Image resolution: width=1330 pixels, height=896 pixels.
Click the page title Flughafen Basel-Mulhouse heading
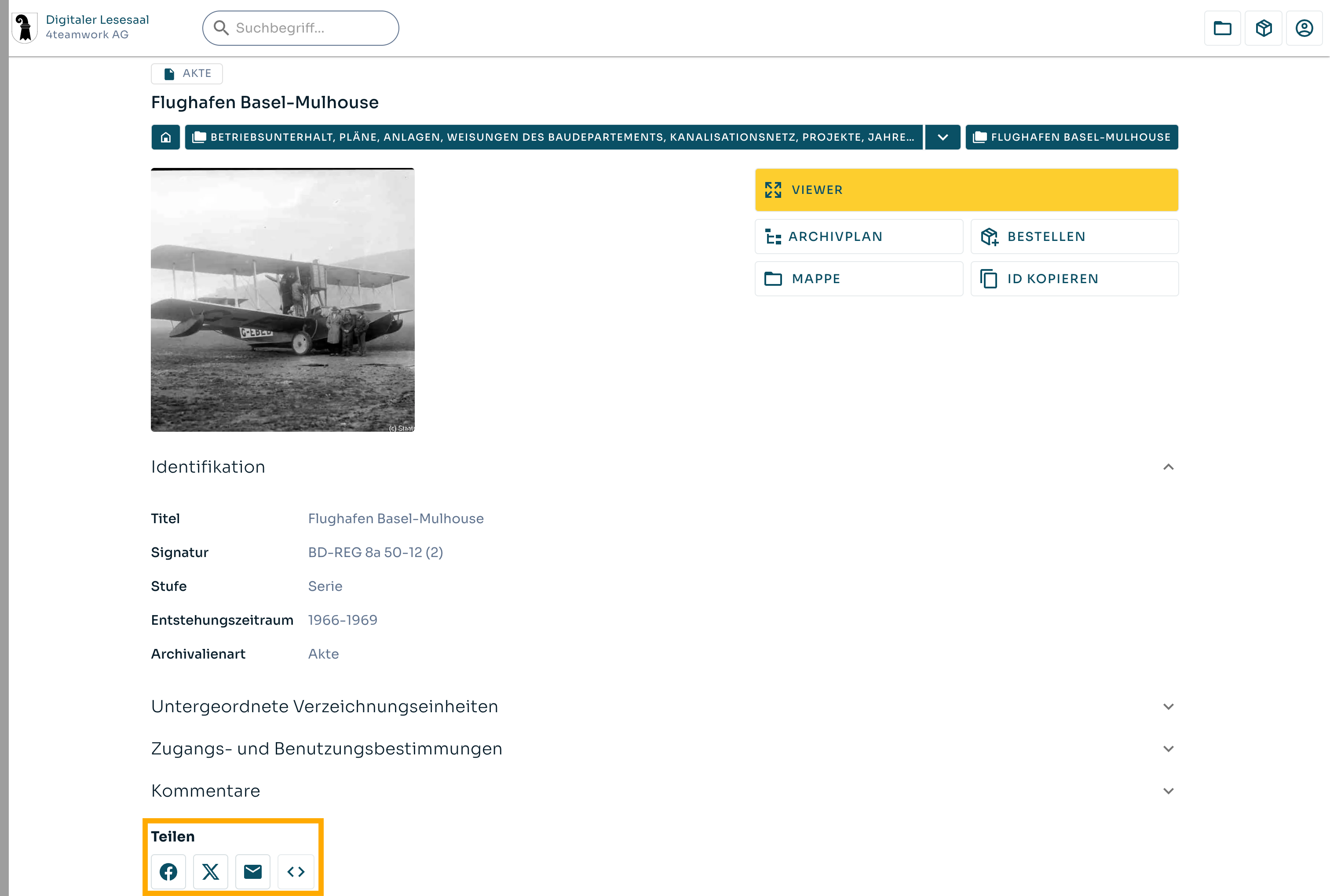pyautogui.click(x=265, y=102)
